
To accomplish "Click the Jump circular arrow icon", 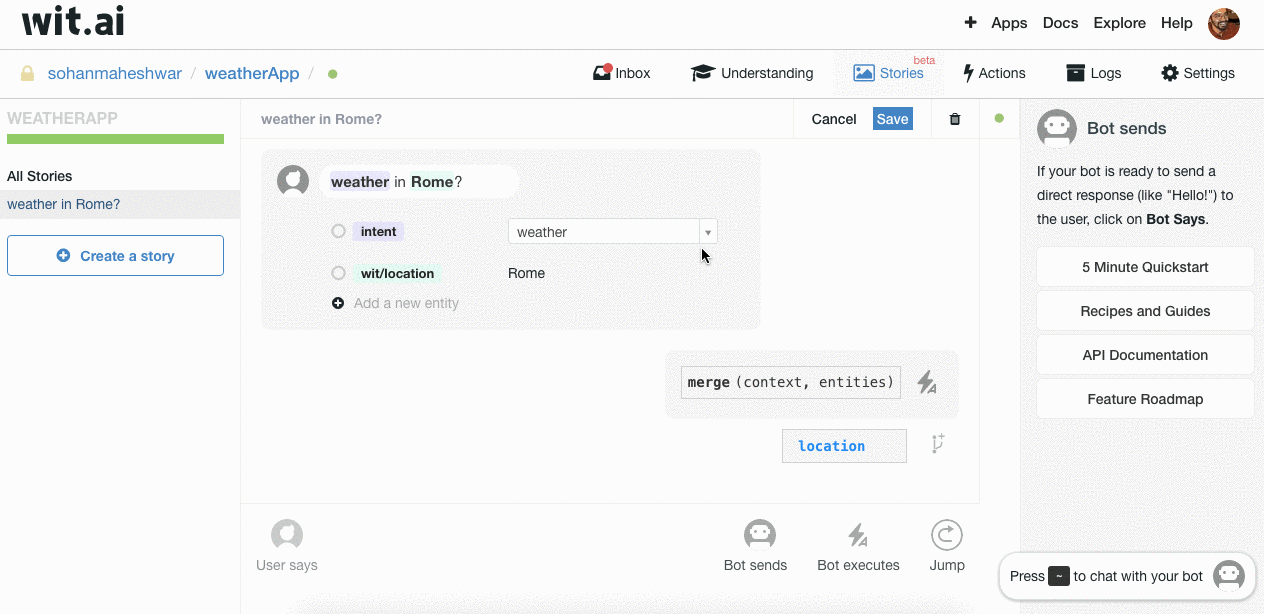I will 946,535.
